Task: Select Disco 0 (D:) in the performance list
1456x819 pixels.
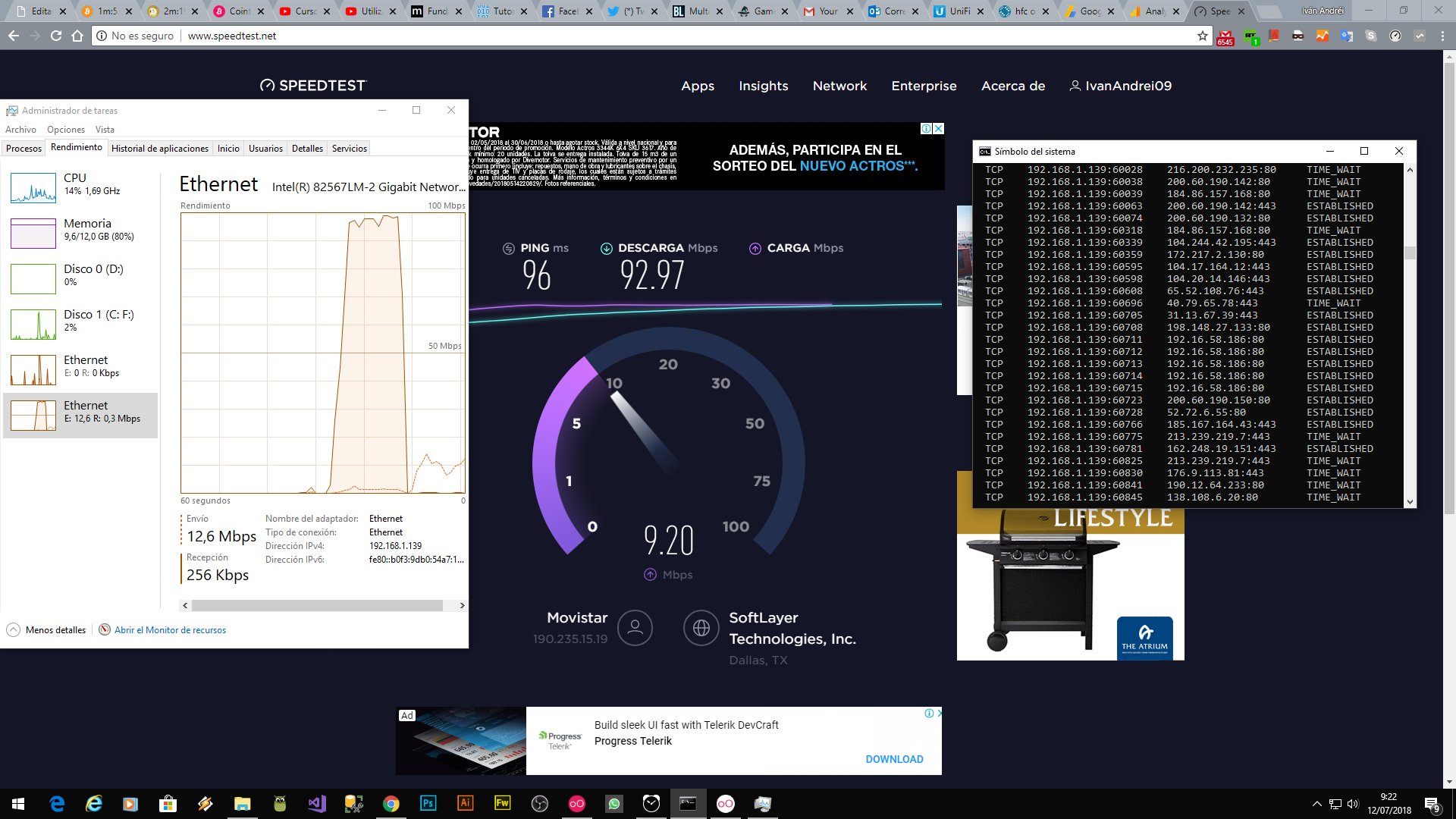Action: (80, 278)
